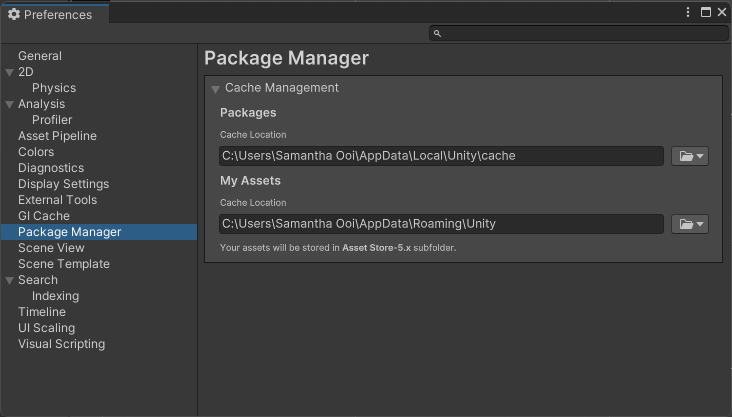This screenshot has width=732, height=417.
Task: Select Colors in the sidebar
Action: (x=36, y=152)
